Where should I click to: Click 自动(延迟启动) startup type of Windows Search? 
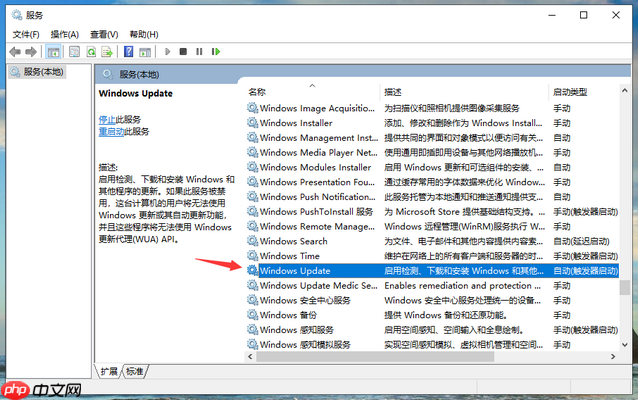pyautogui.click(x=581, y=241)
